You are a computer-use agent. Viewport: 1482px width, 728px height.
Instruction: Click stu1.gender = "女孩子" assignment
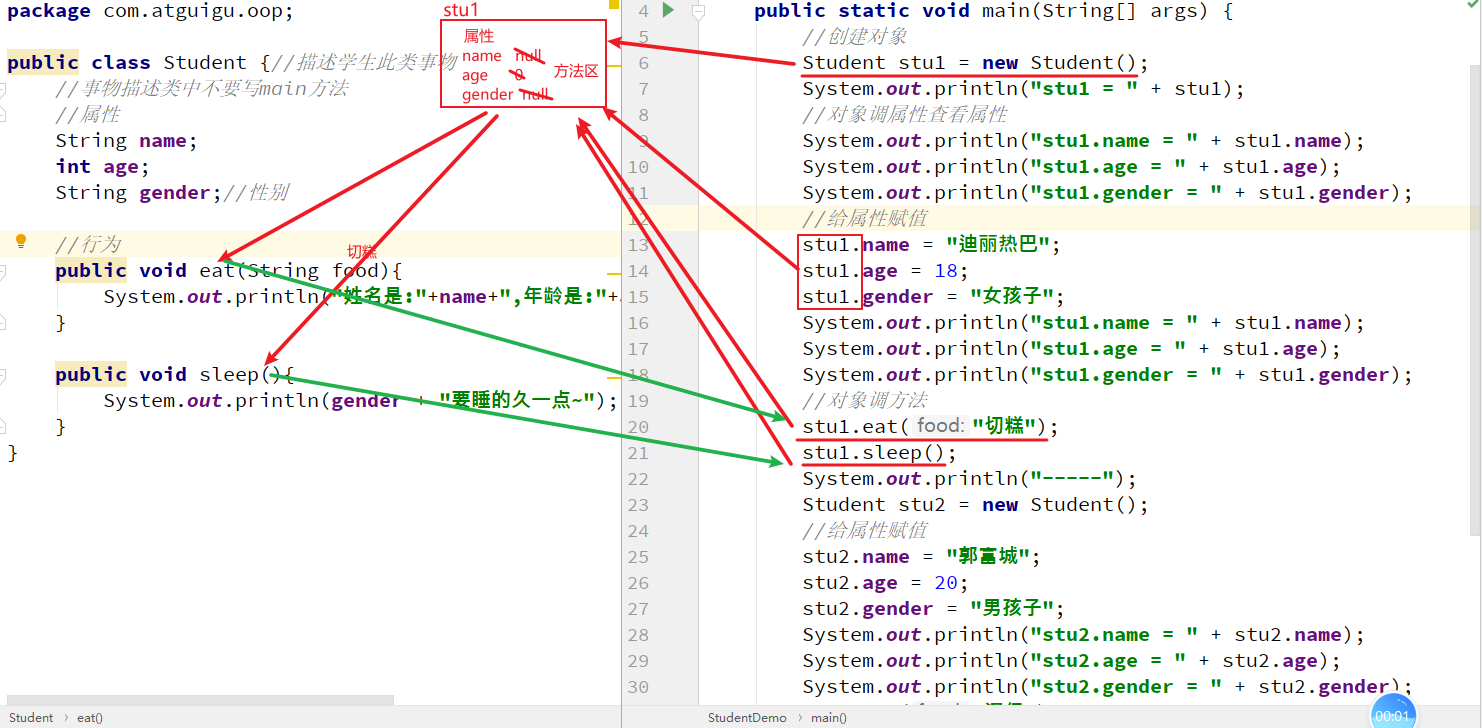[934, 296]
